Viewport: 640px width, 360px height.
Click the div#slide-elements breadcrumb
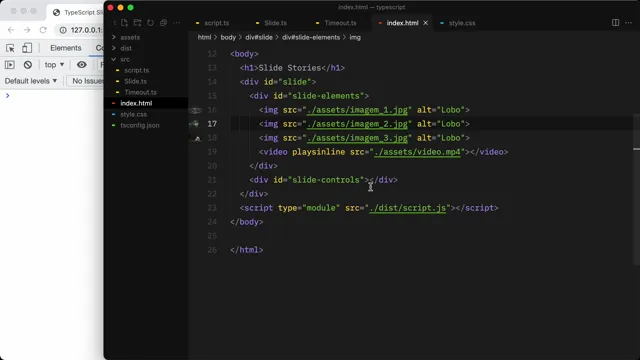311,37
